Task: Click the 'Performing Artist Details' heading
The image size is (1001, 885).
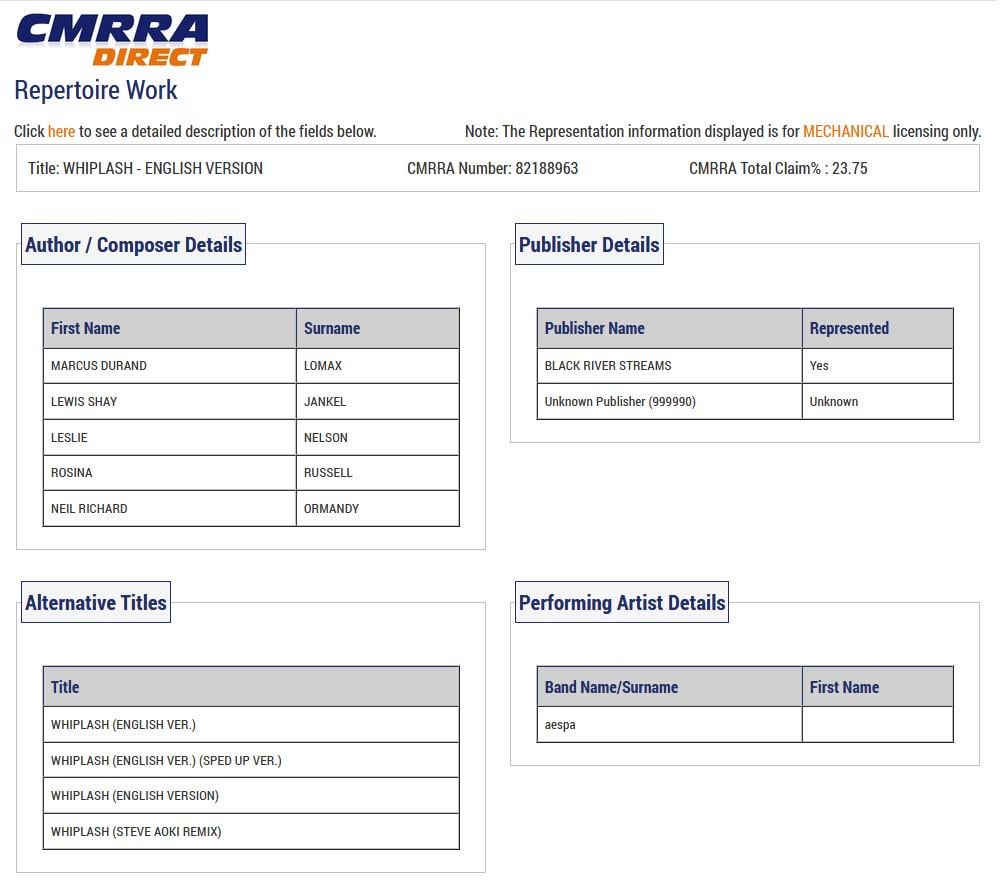Action: 622,602
